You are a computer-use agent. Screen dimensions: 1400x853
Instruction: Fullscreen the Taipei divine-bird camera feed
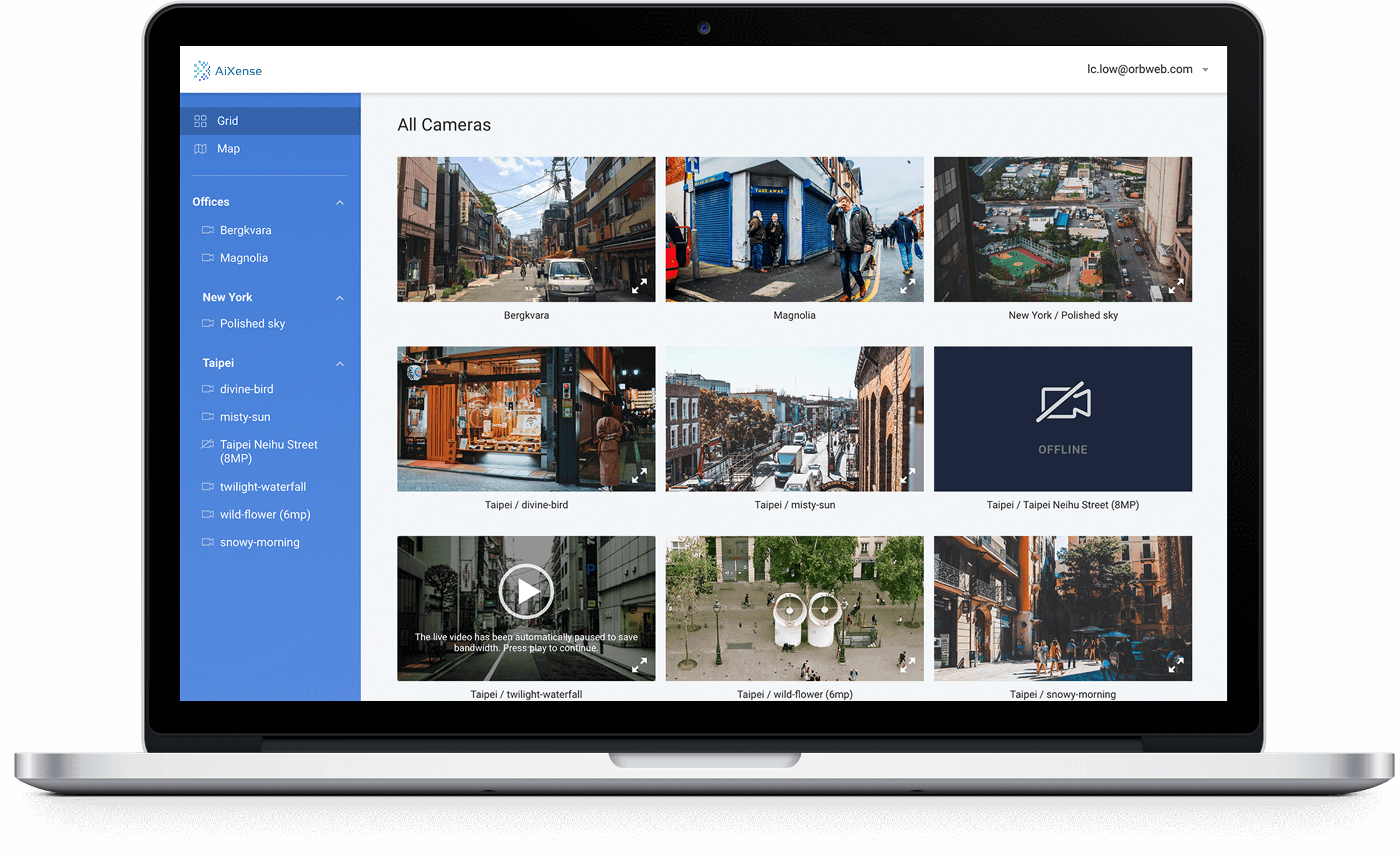639,476
